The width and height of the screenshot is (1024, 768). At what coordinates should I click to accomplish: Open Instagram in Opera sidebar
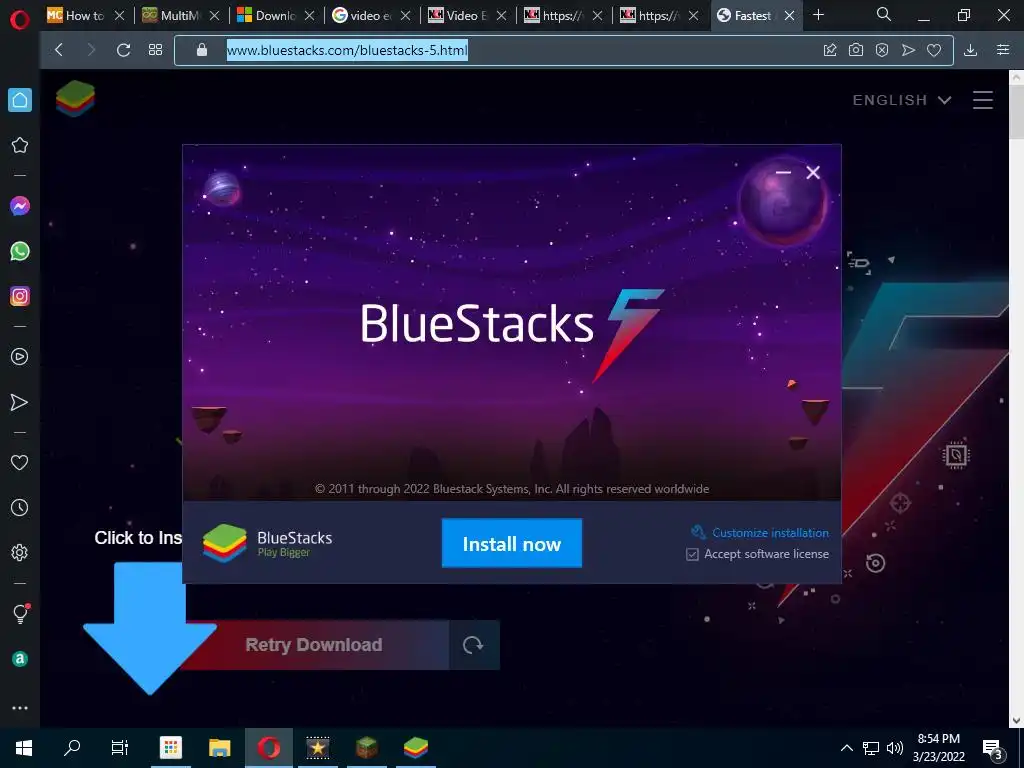(x=20, y=296)
